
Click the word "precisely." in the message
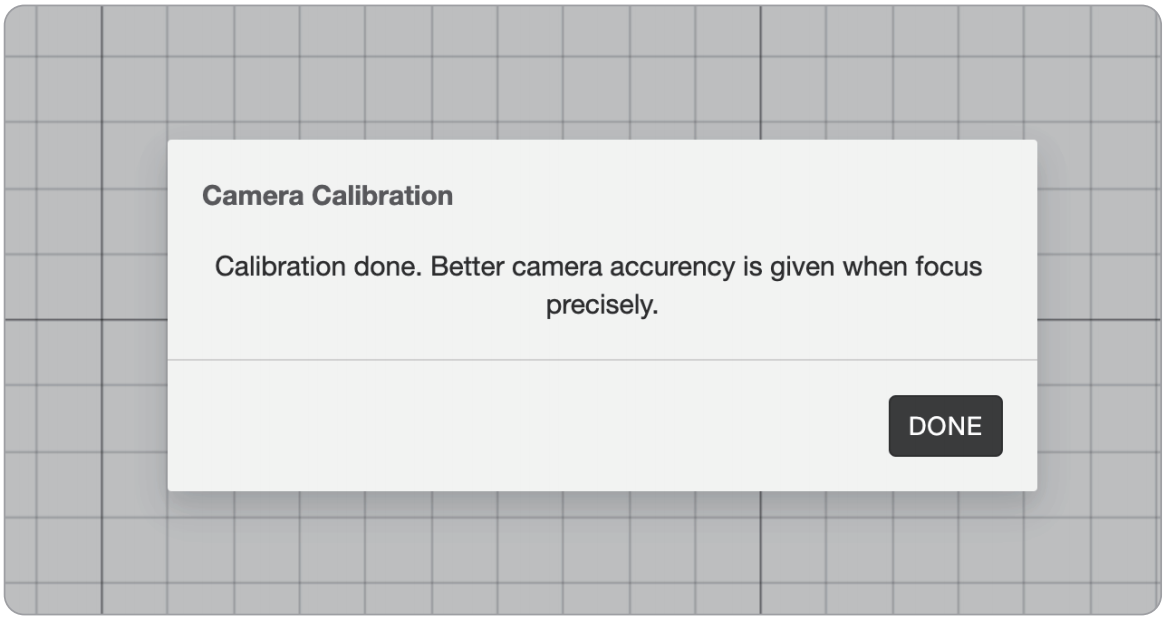602,305
